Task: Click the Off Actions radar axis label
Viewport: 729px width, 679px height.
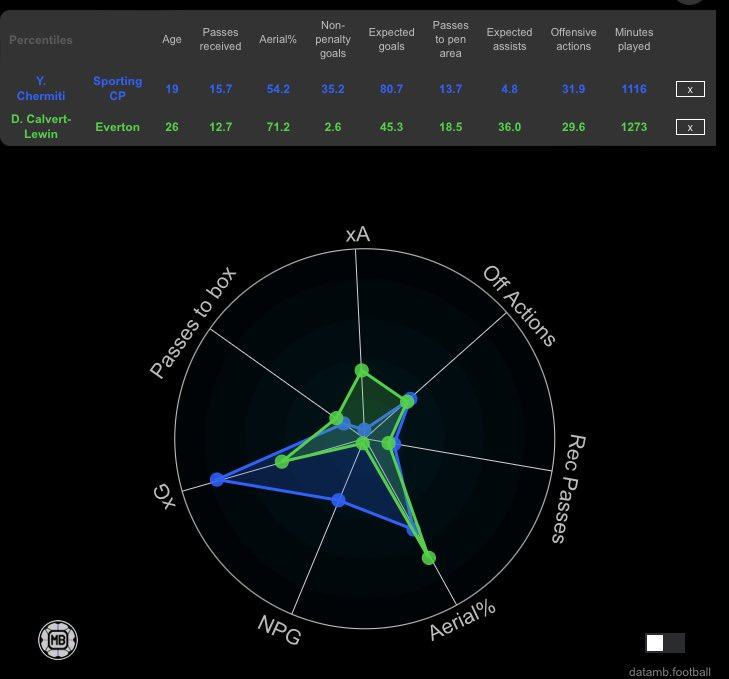Action: (519, 306)
